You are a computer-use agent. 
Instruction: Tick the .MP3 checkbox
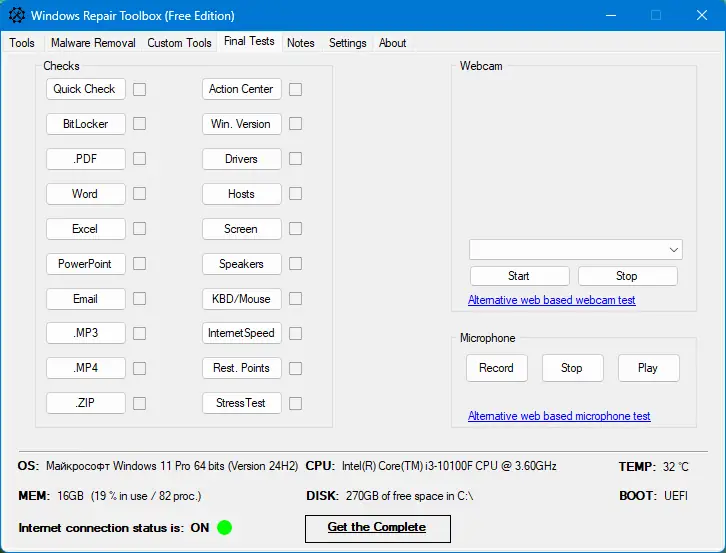(139, 333)
